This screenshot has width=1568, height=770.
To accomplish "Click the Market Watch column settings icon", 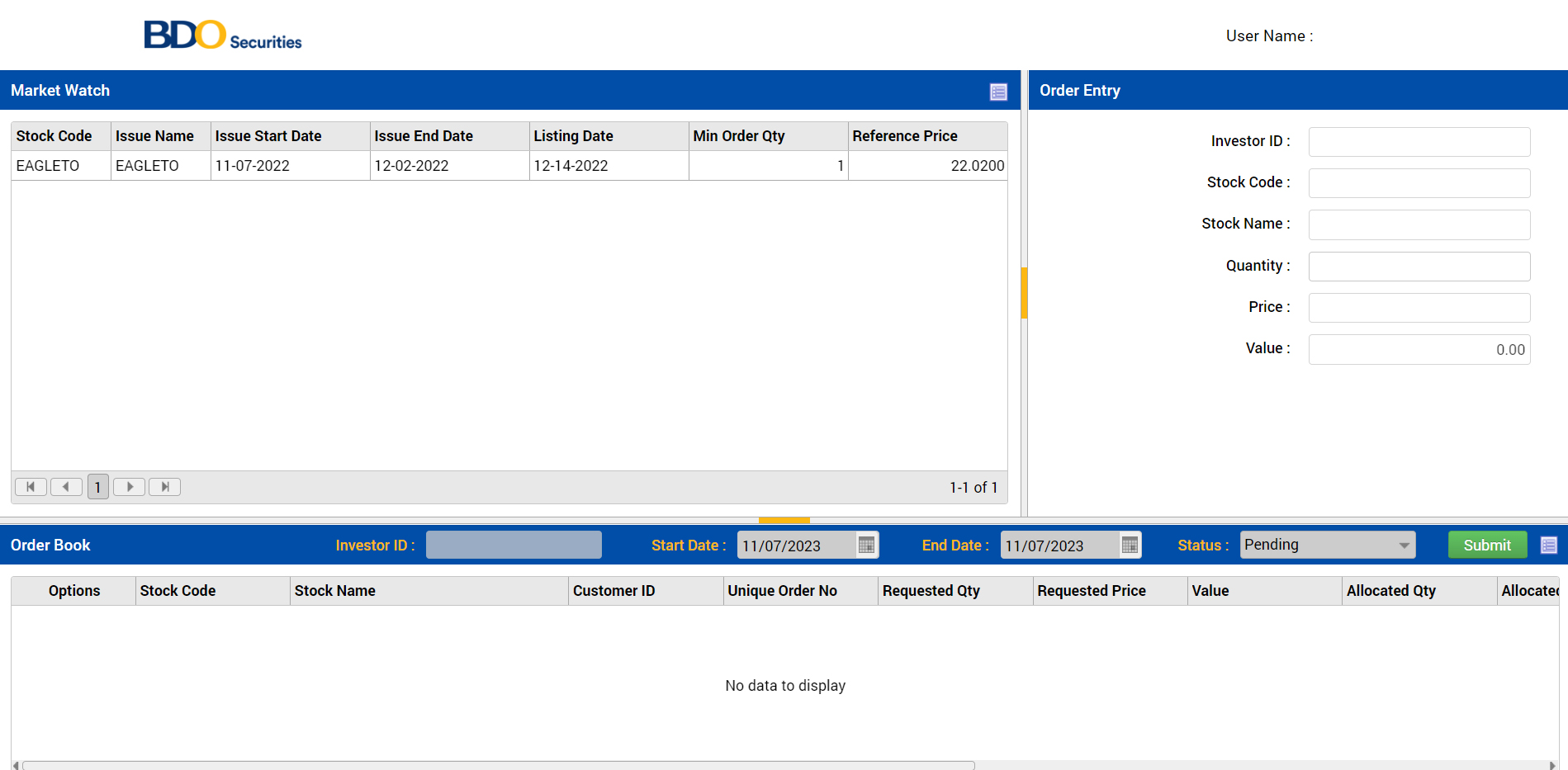I will 998,92.
